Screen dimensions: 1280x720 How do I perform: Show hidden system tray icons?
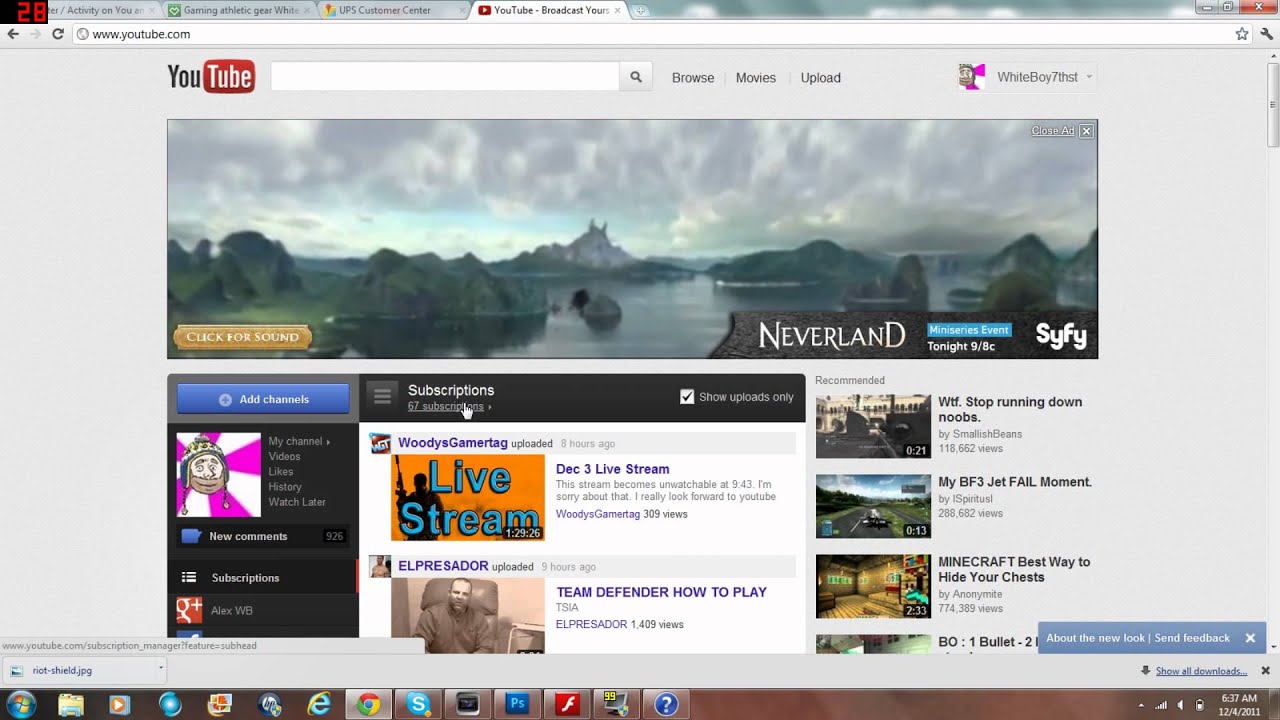[1140, 705]
